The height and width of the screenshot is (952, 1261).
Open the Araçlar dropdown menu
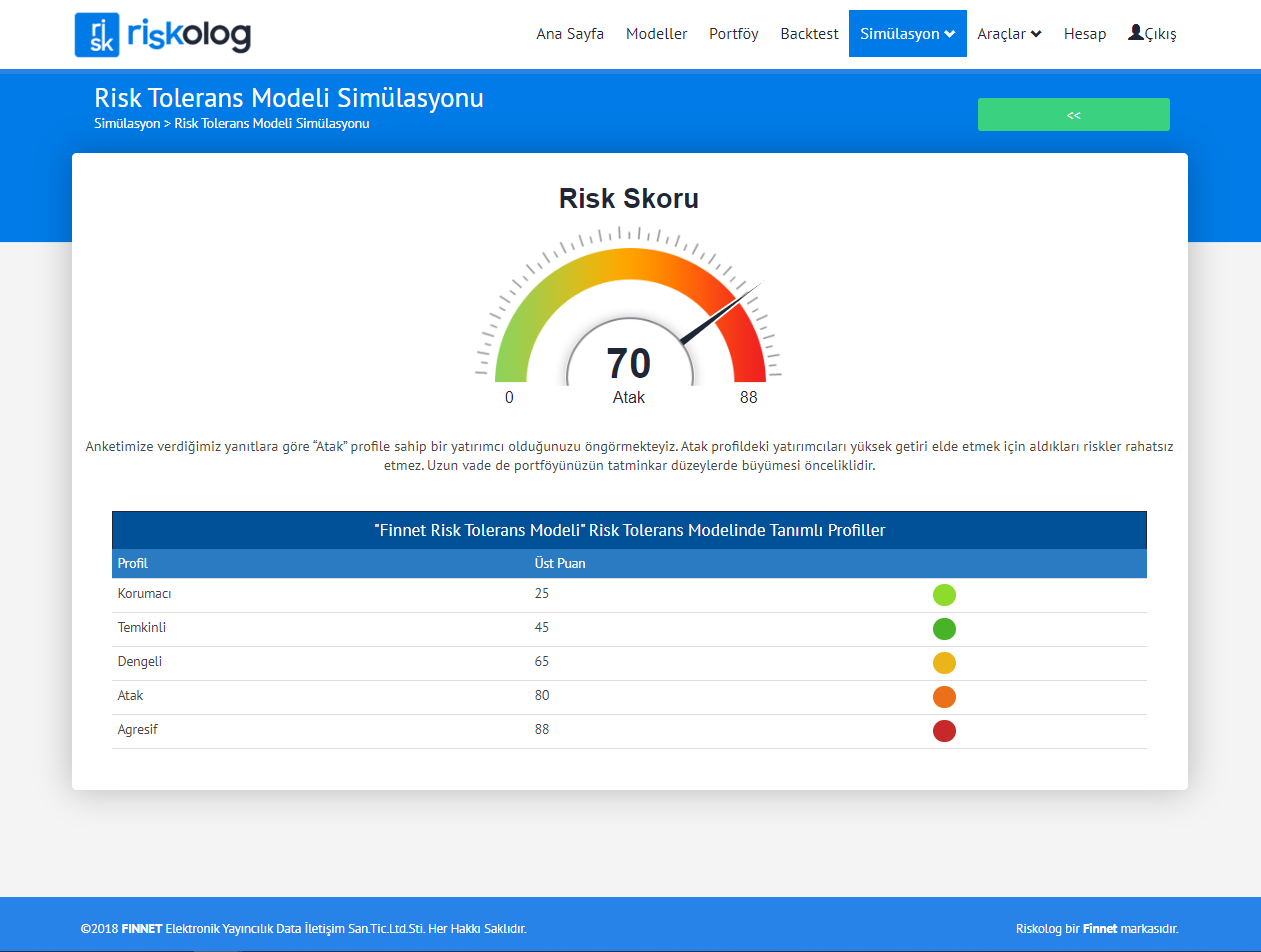1009,34
